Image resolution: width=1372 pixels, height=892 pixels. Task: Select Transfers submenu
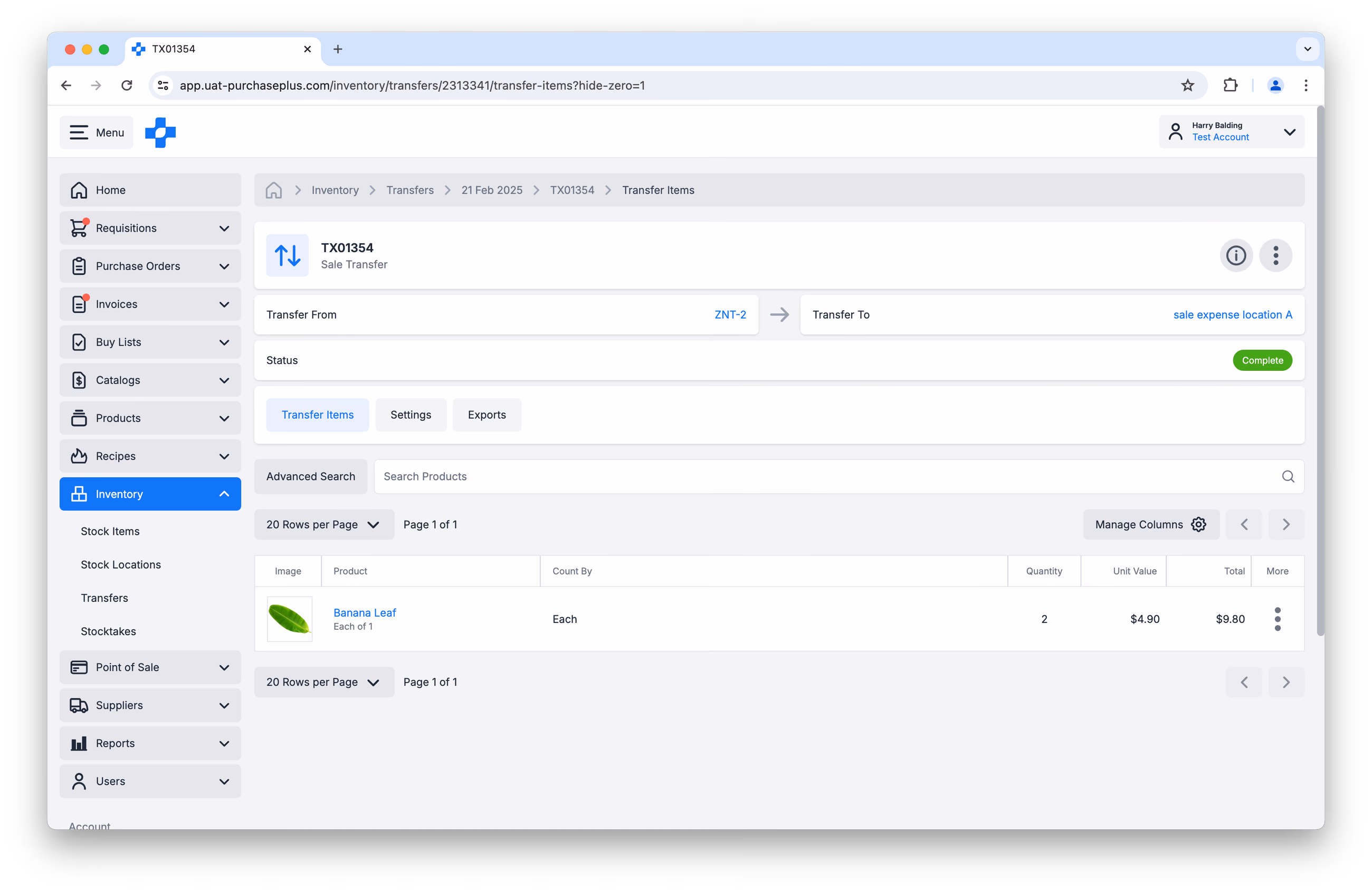[x=104, y=598]
